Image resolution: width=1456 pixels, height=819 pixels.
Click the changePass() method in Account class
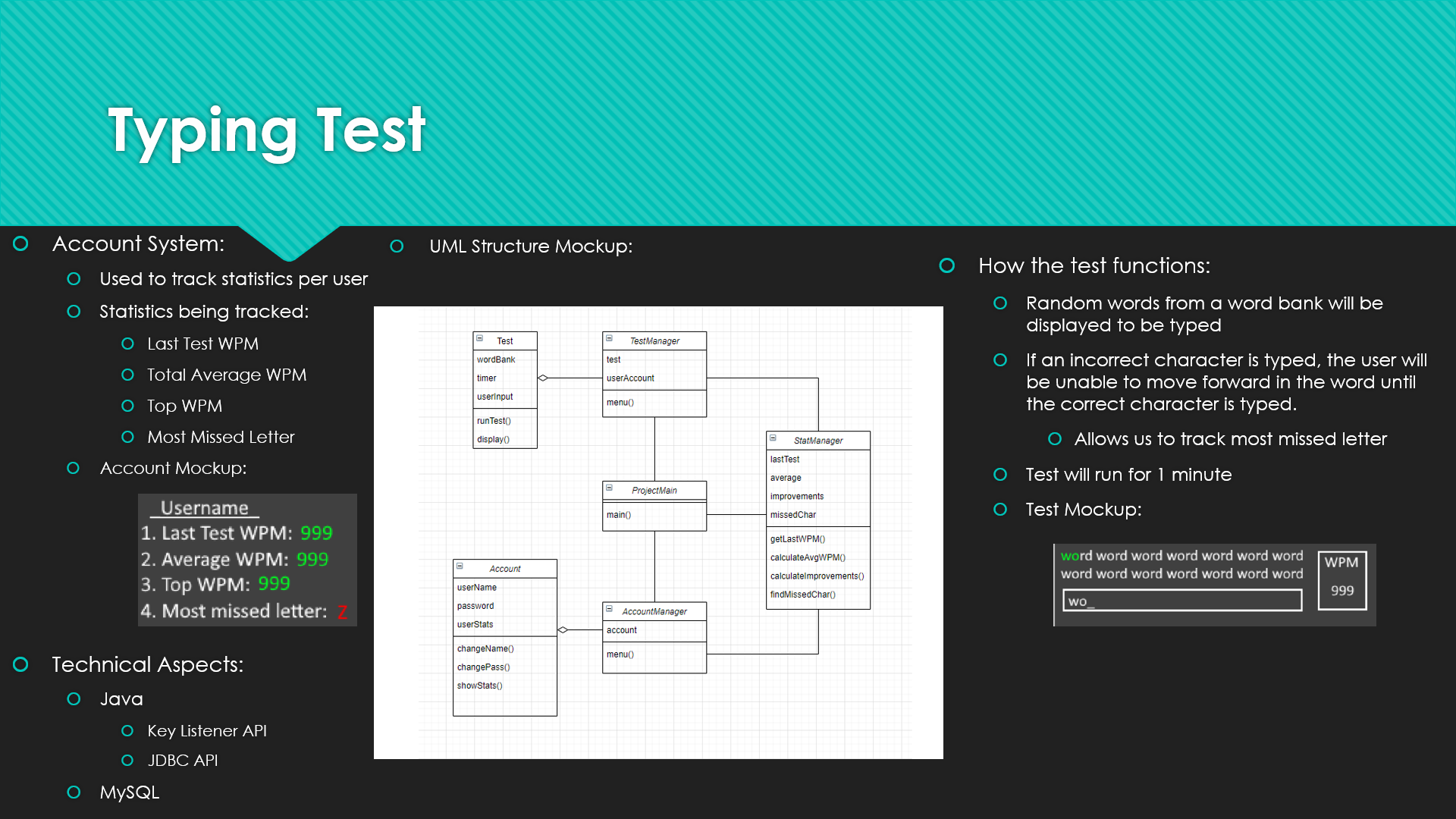pyautogui.click(x=483, y=667)
